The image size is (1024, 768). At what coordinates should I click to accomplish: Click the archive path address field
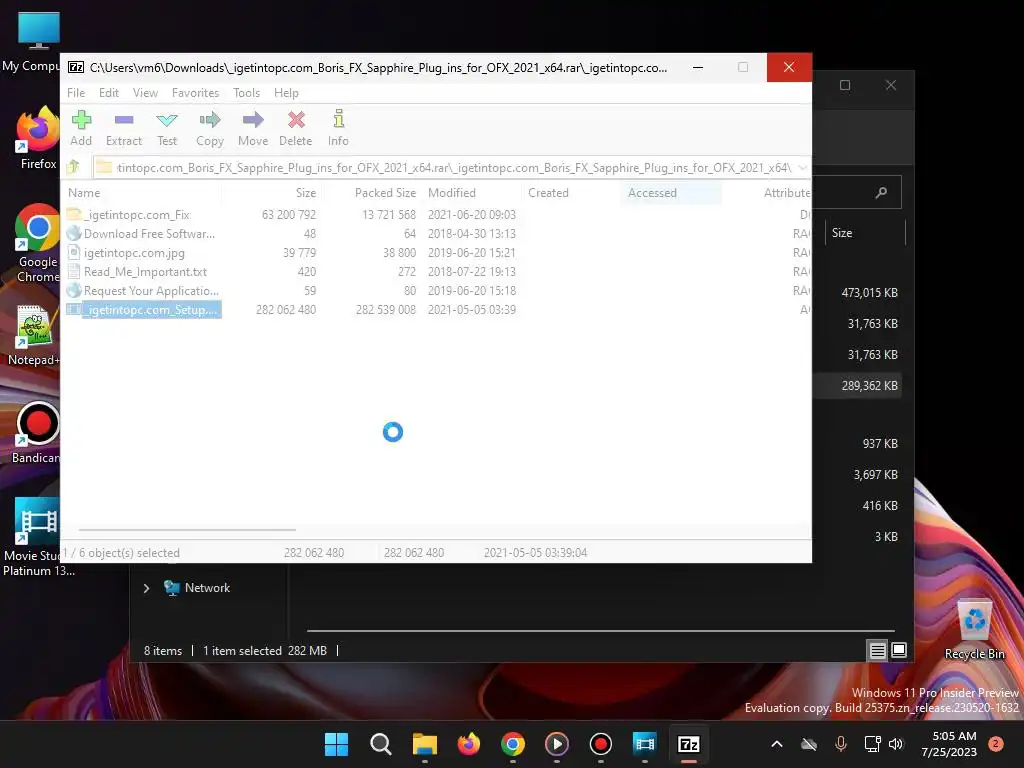click(445, 168)
